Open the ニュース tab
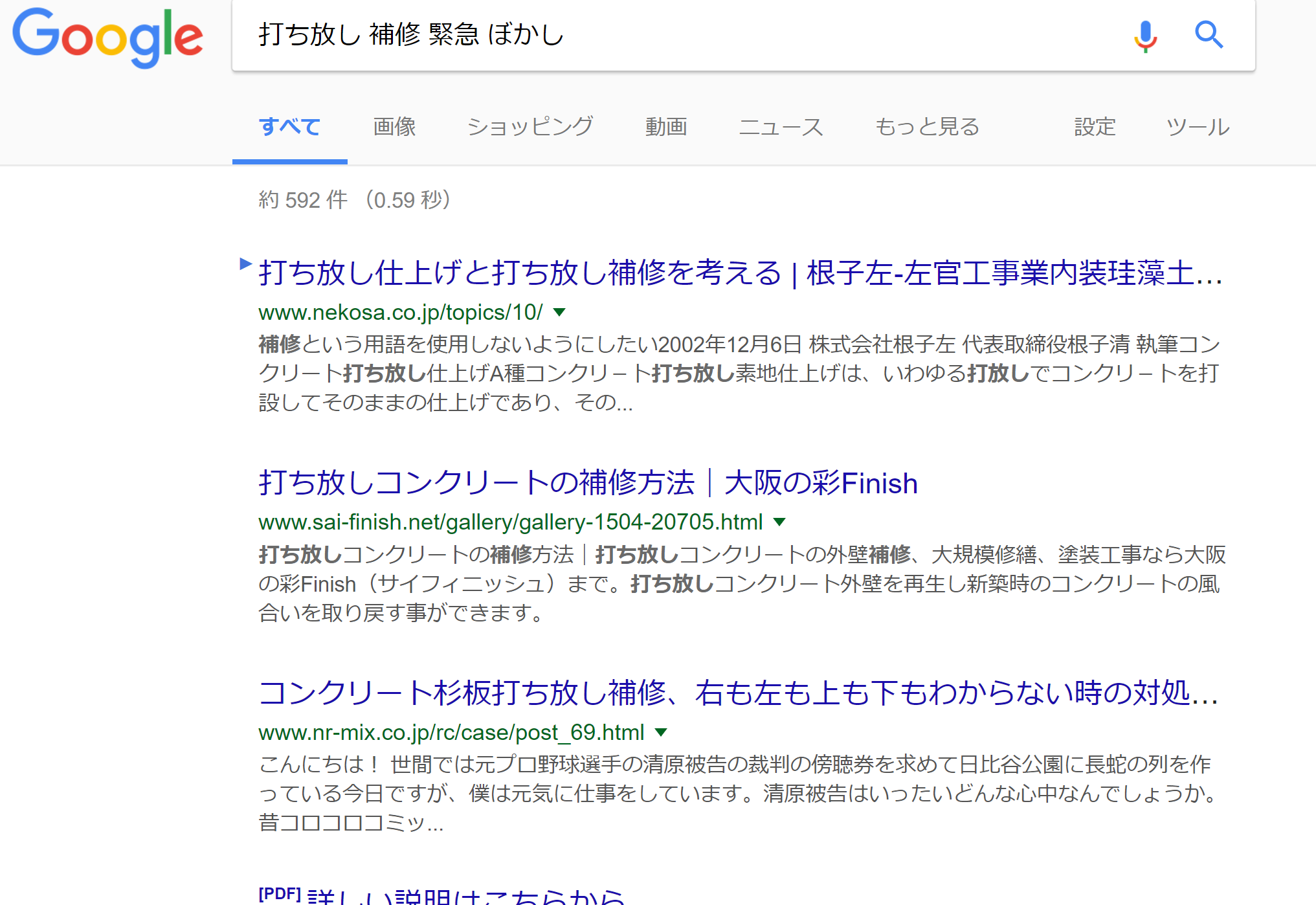The image size is (1316, 905). coord(781,127)
